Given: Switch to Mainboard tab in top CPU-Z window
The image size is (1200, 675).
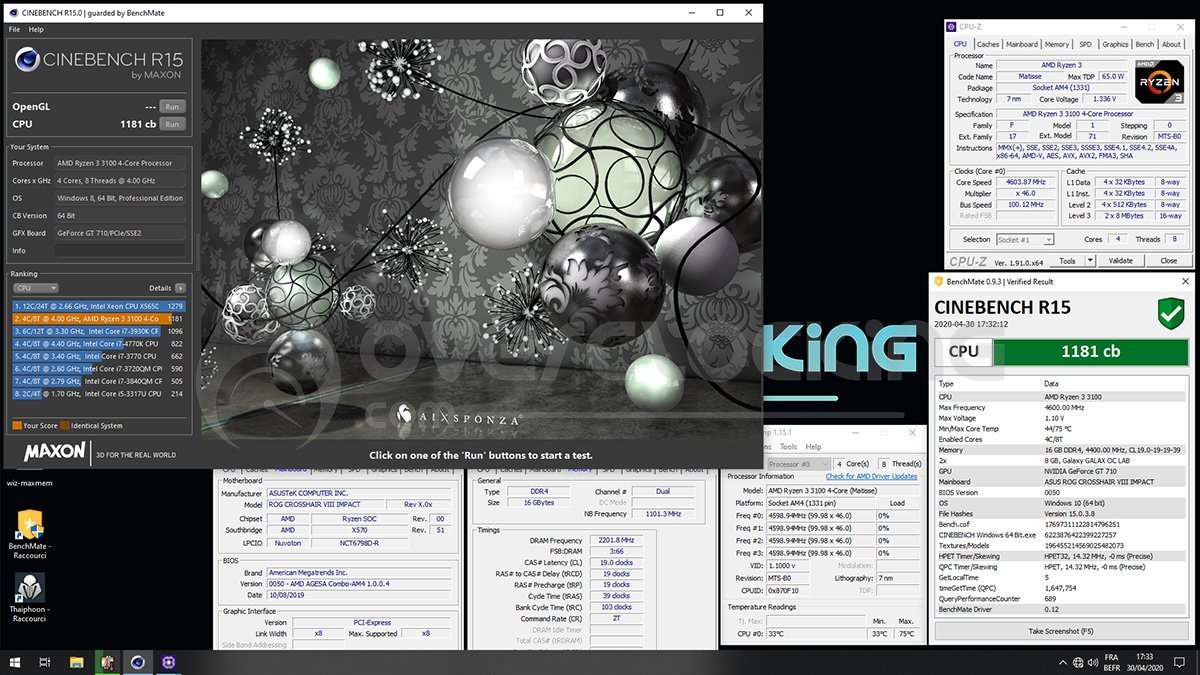Looking at the screenshot, I should tap(1021, 44).
